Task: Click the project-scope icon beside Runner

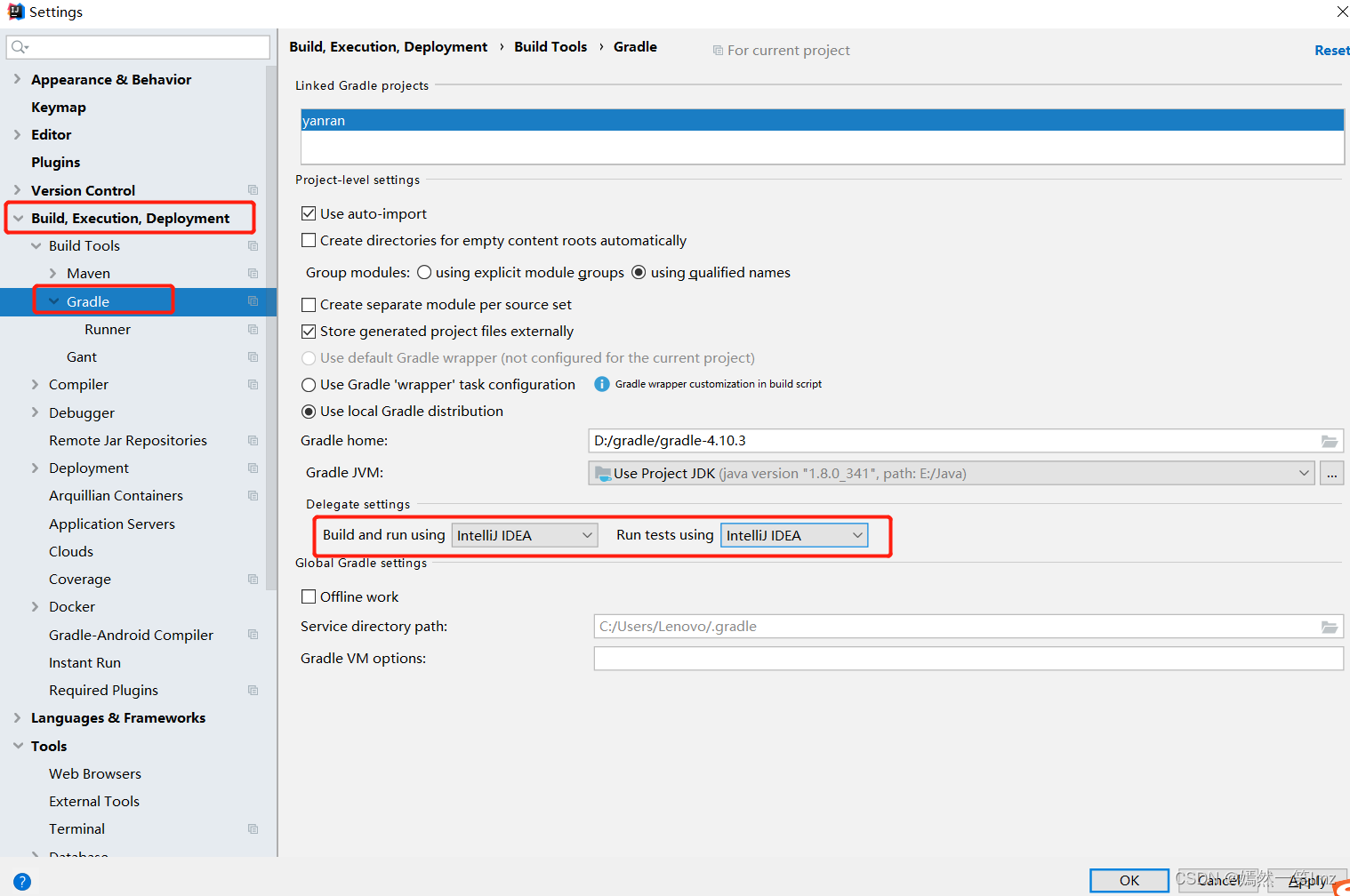Action: pyautogui.click(x=253, y=329)
